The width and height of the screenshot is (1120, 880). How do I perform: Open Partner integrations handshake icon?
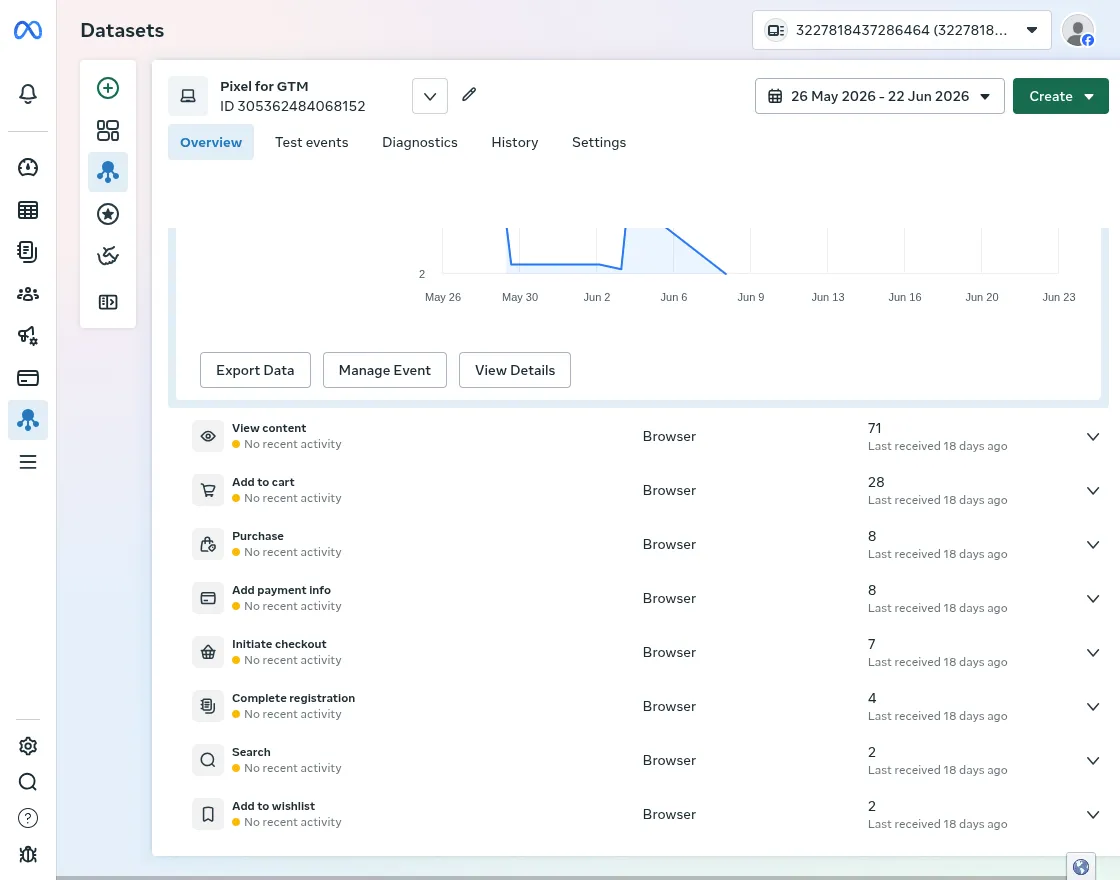click(108, 256)
